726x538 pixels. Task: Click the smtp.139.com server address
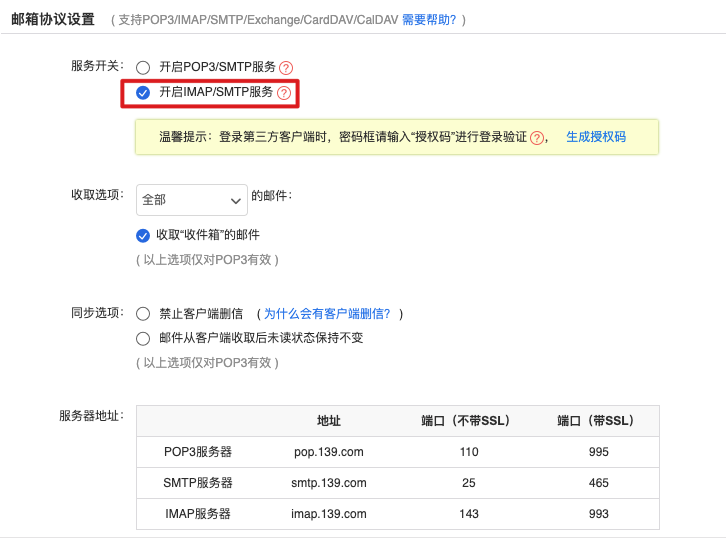click(x=329, y=483)
